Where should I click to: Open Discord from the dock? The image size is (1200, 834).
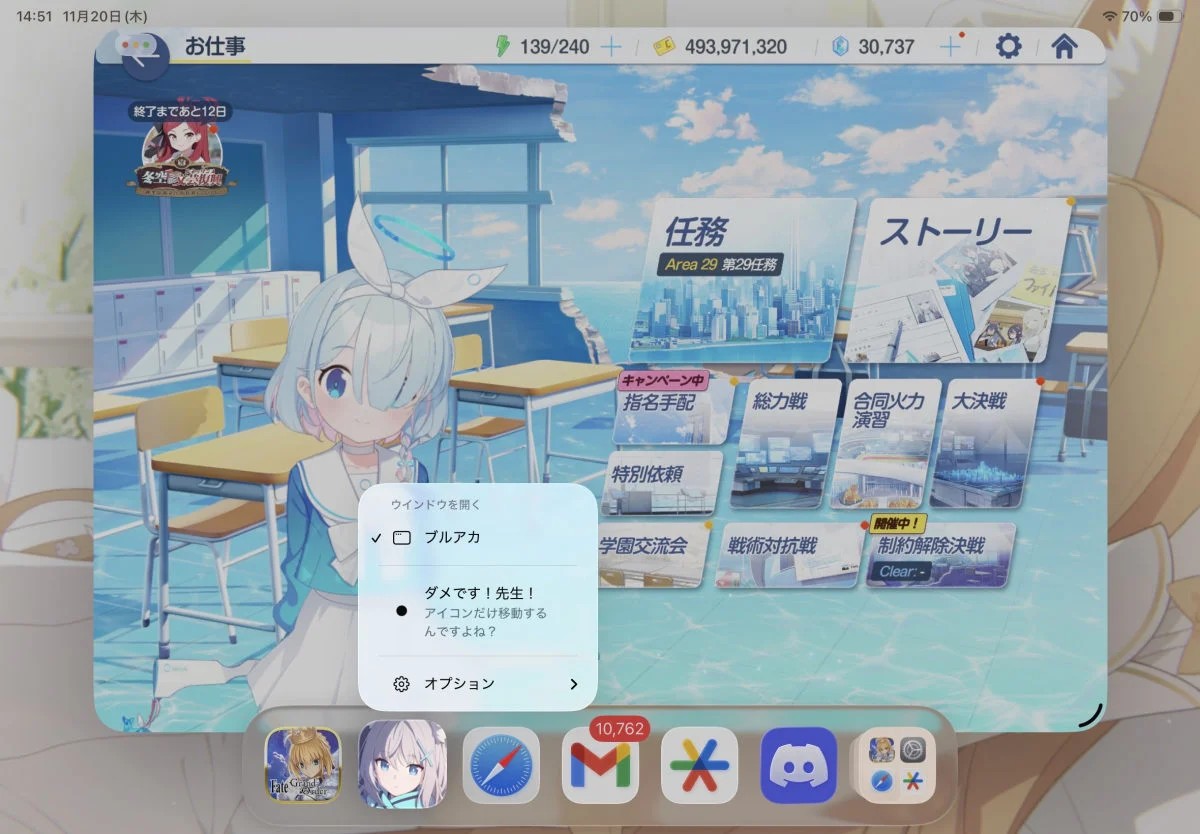[799, 765]
